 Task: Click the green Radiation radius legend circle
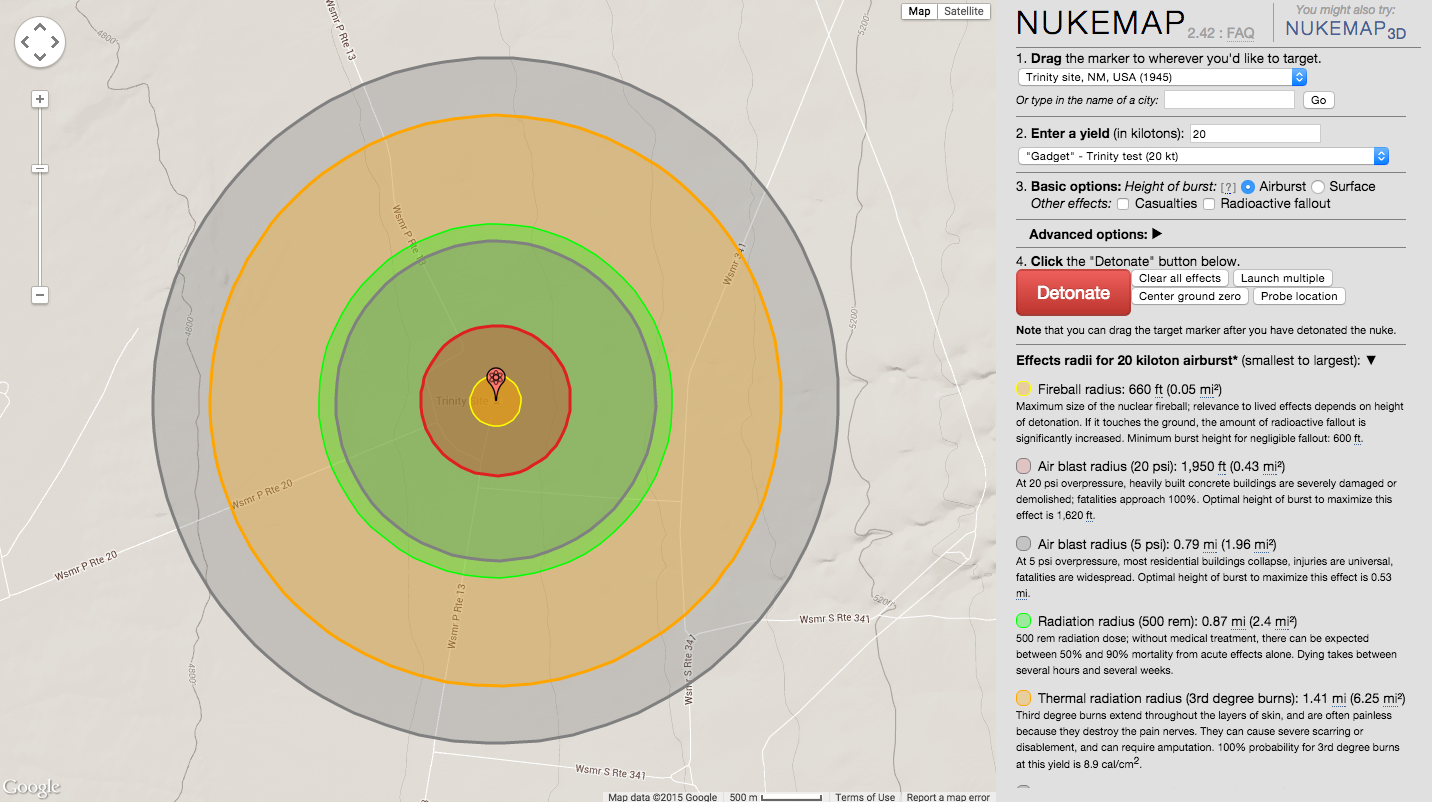(x=1023, y=621)
